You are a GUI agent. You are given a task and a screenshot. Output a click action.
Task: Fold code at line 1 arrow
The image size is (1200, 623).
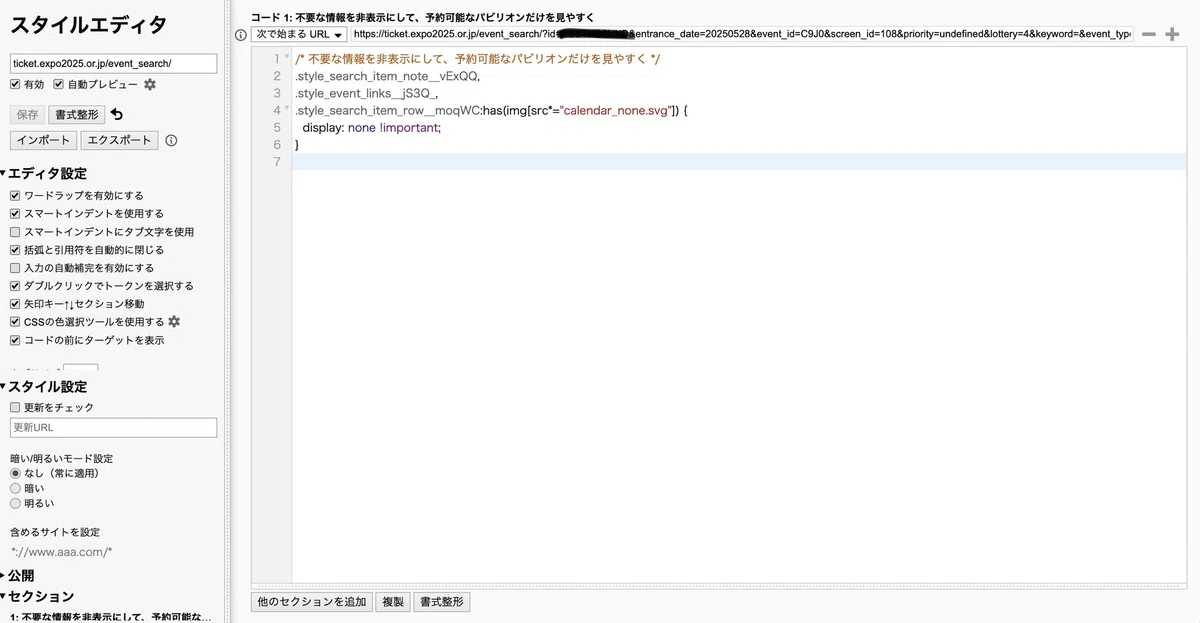point(287,58)
